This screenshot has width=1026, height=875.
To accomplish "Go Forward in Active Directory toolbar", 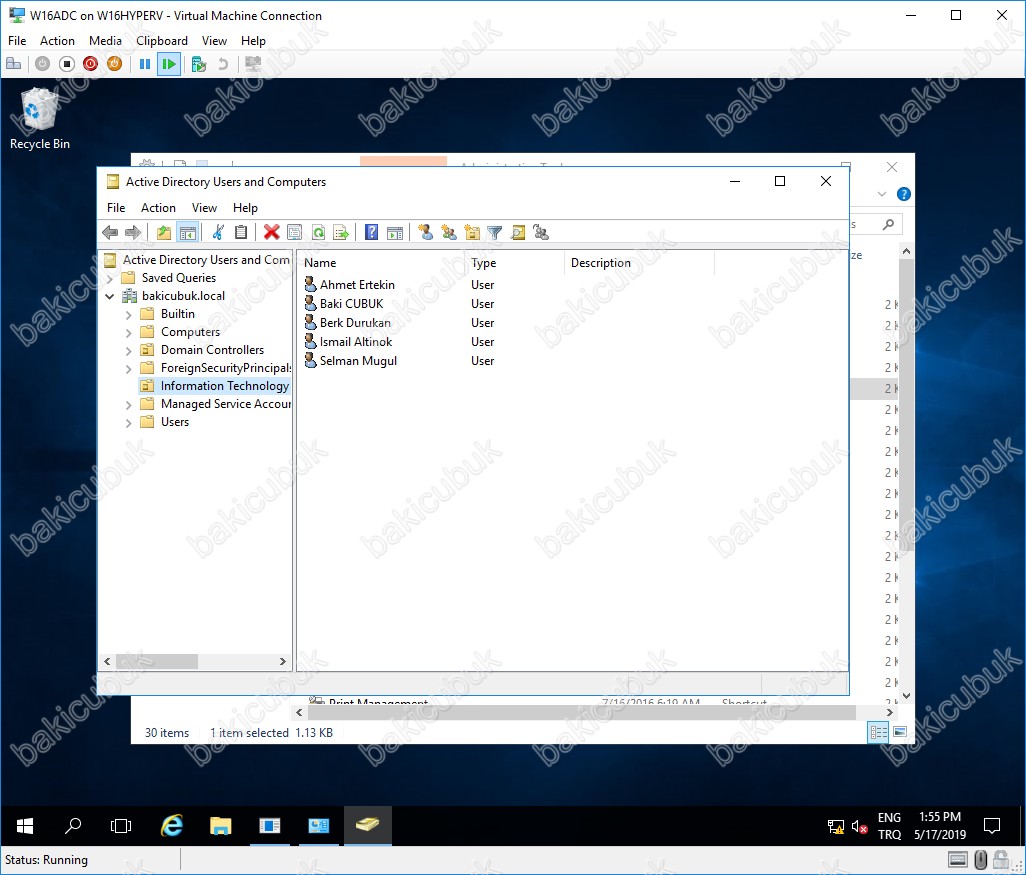I will [133, 232].
